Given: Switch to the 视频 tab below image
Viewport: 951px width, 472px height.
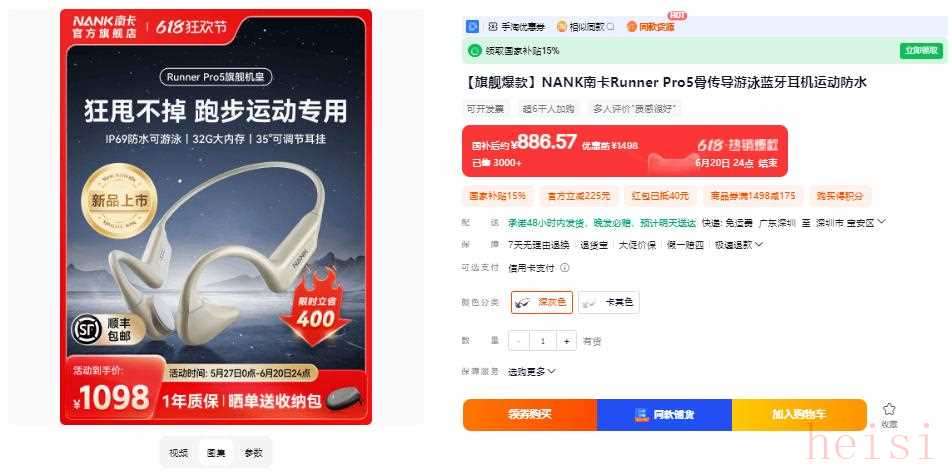Looking at the screenshot, I should click(178, 453).
